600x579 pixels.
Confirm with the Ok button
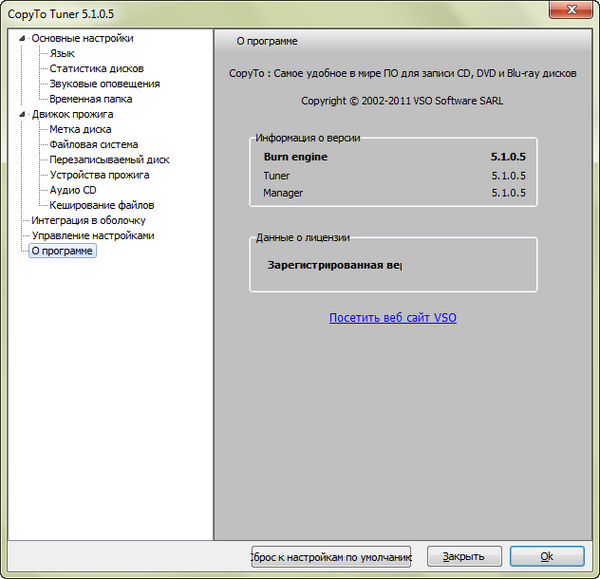(546, 556)
